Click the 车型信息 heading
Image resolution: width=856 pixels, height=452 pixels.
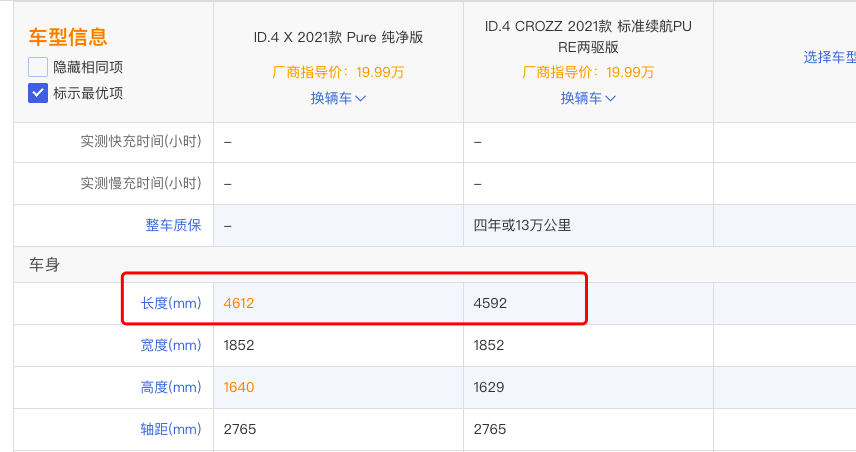click(68, 37)
